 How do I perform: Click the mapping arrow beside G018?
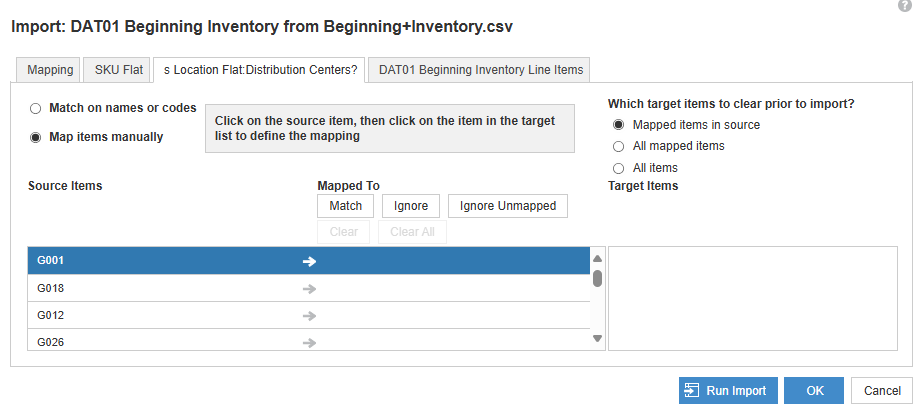pyautogui.click(x=309, y=289)
